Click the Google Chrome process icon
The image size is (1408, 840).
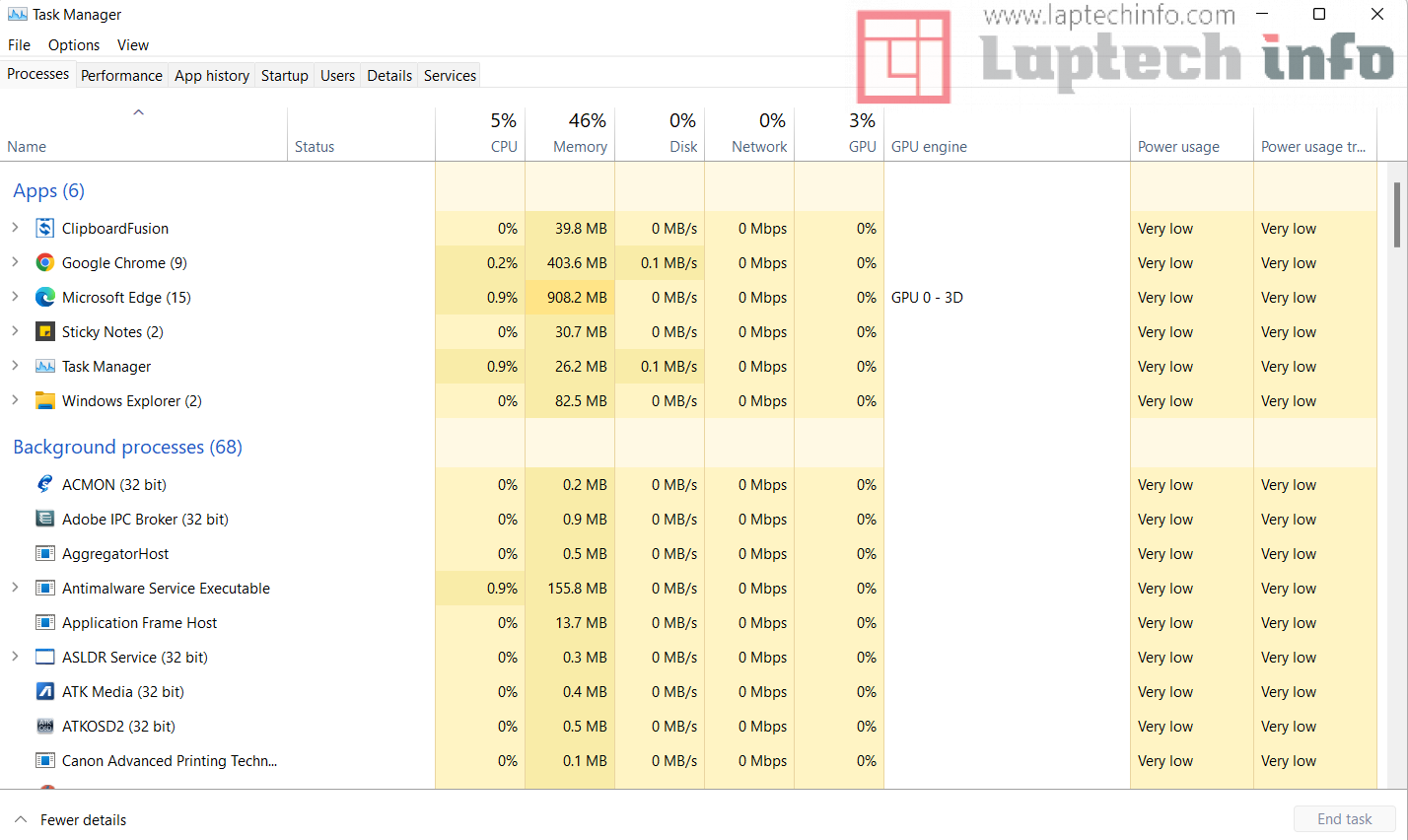click(45, 263)
